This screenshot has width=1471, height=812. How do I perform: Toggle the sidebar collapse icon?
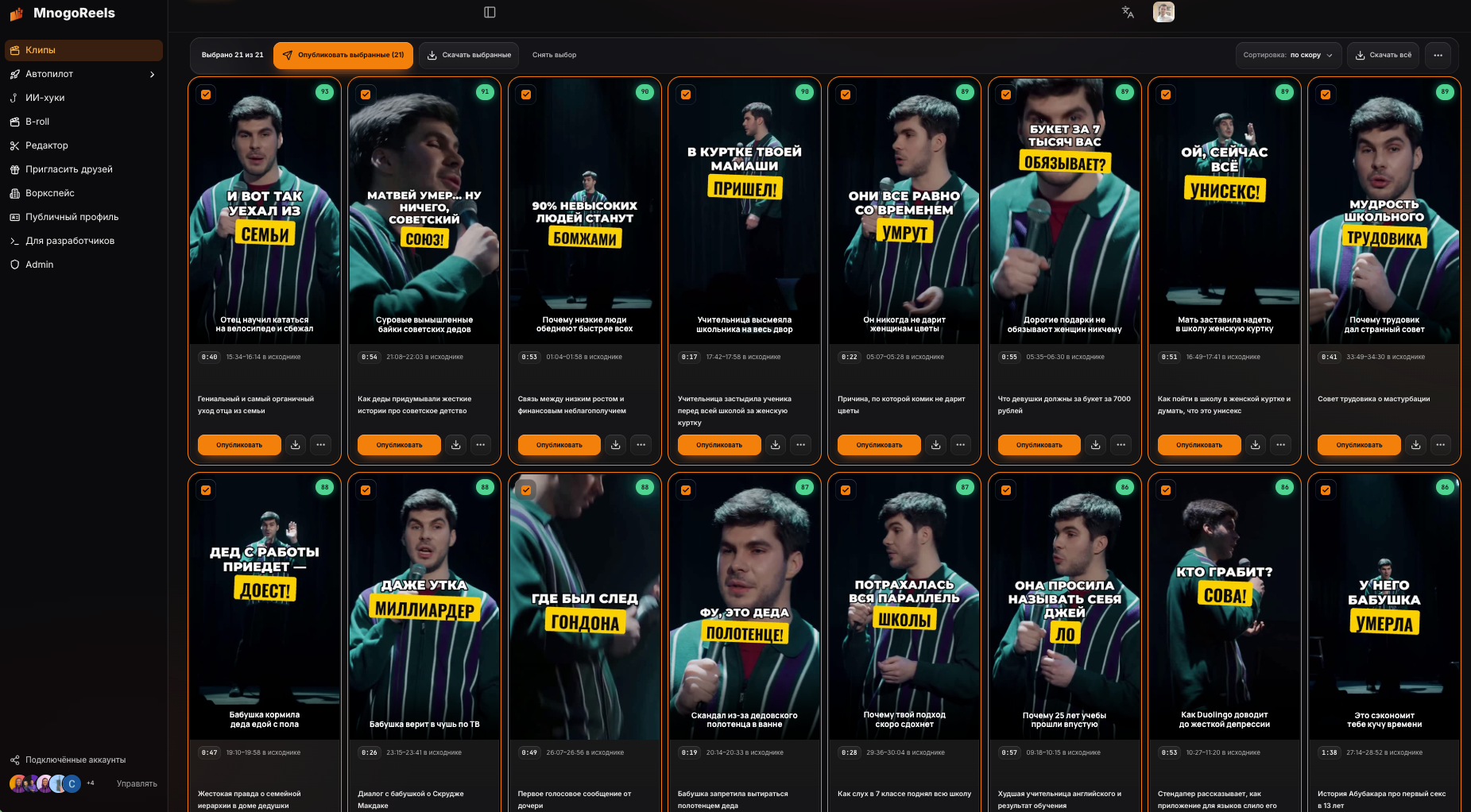490,12
